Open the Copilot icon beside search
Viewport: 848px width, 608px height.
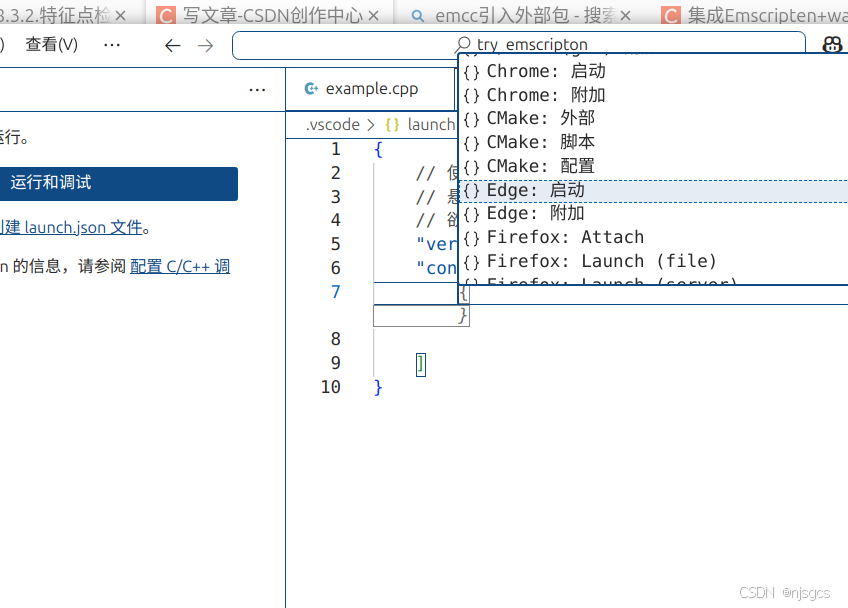(832, 44)
